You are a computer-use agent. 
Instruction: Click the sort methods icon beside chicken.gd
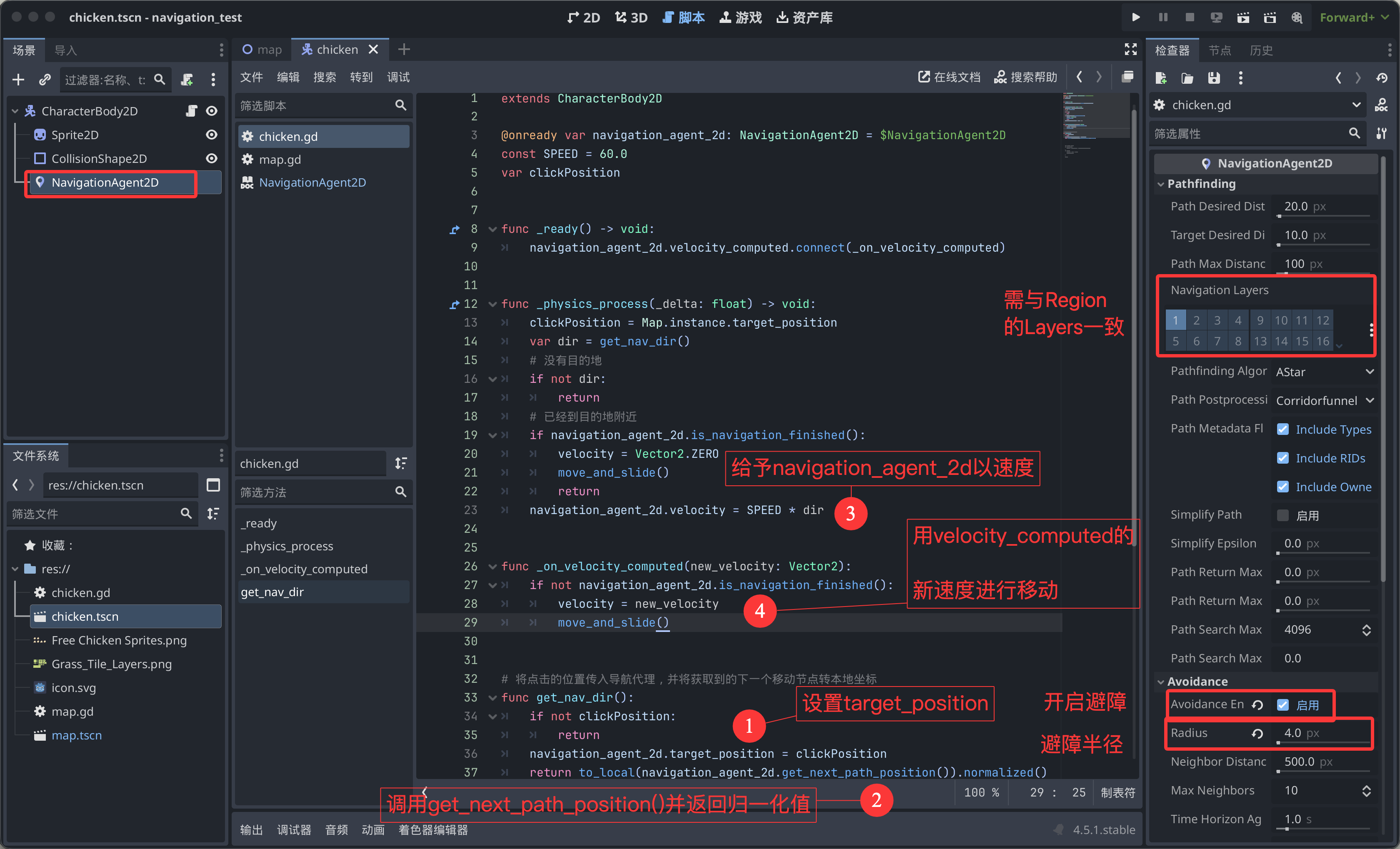(x=400, y=463)
